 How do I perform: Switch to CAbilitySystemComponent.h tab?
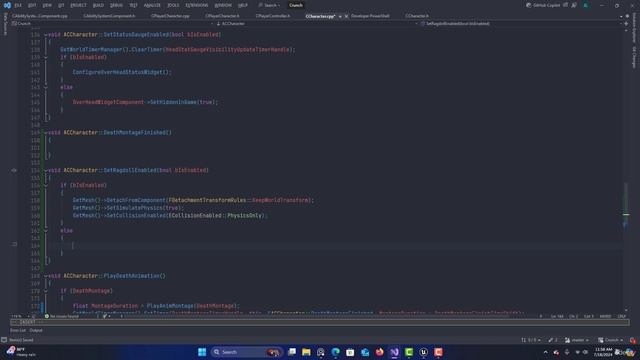[x=109, y=16]
